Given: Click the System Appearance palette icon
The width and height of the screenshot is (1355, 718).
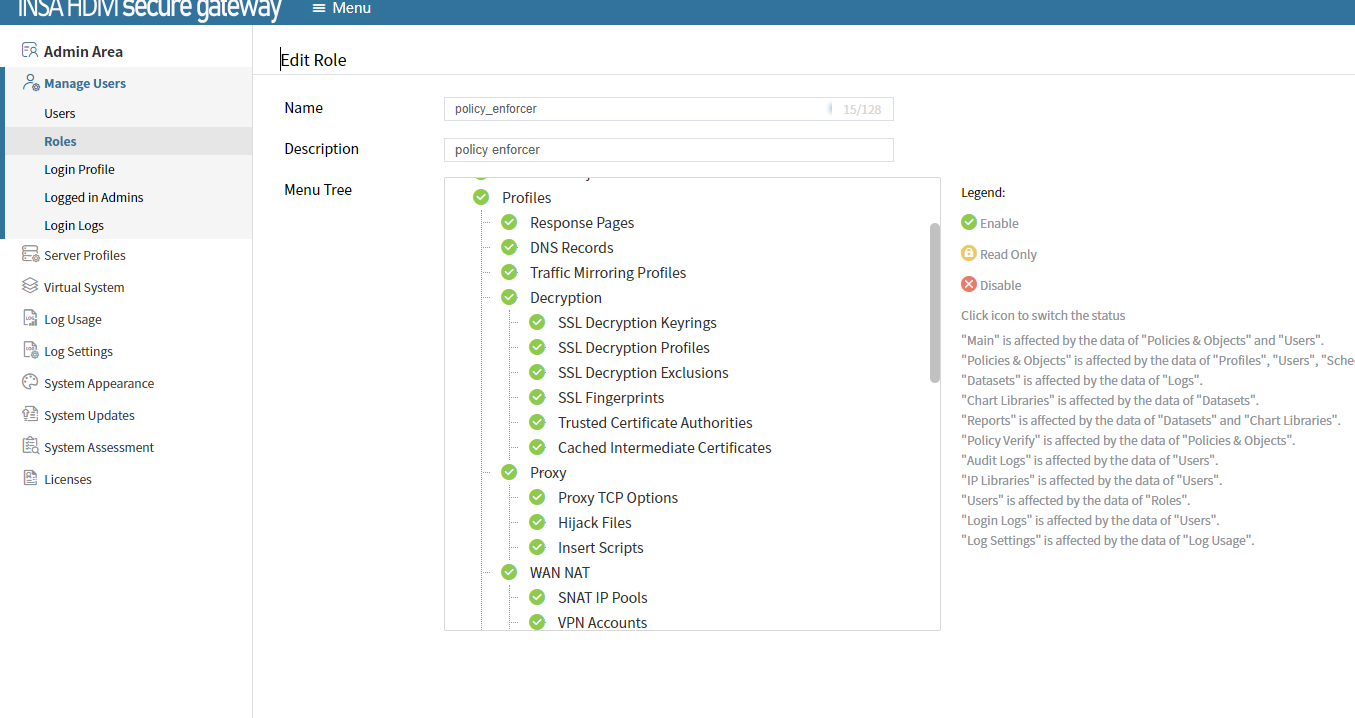Looking at the screenshot, I should [30, 383].
